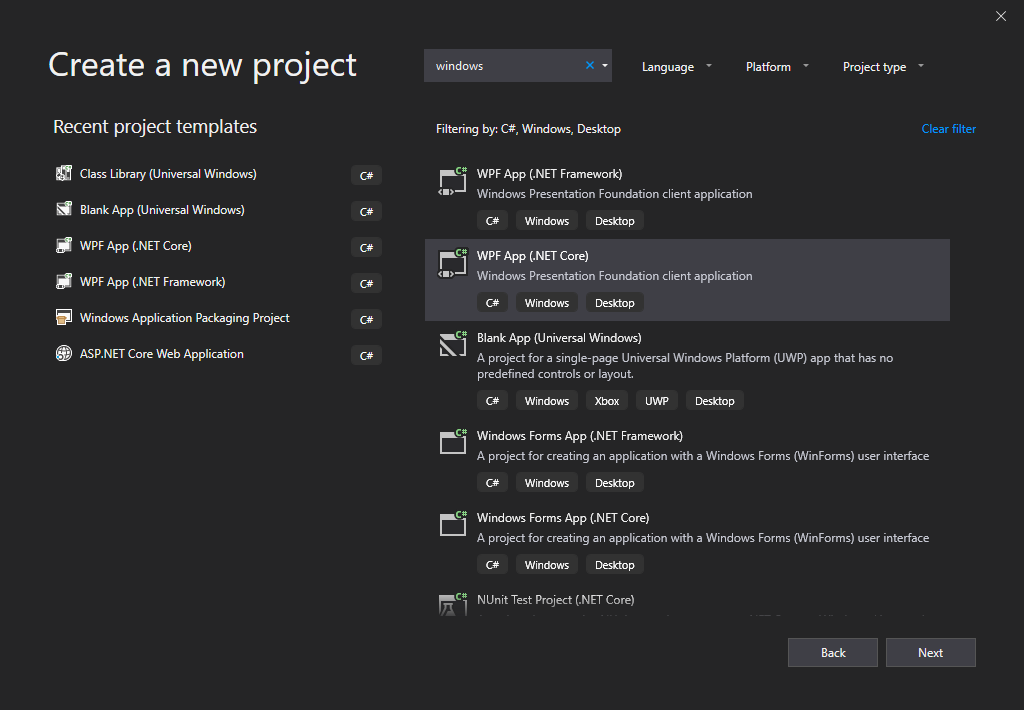
Task: Click the Blank App (Universal Windows) template icon
Action: 454,346
